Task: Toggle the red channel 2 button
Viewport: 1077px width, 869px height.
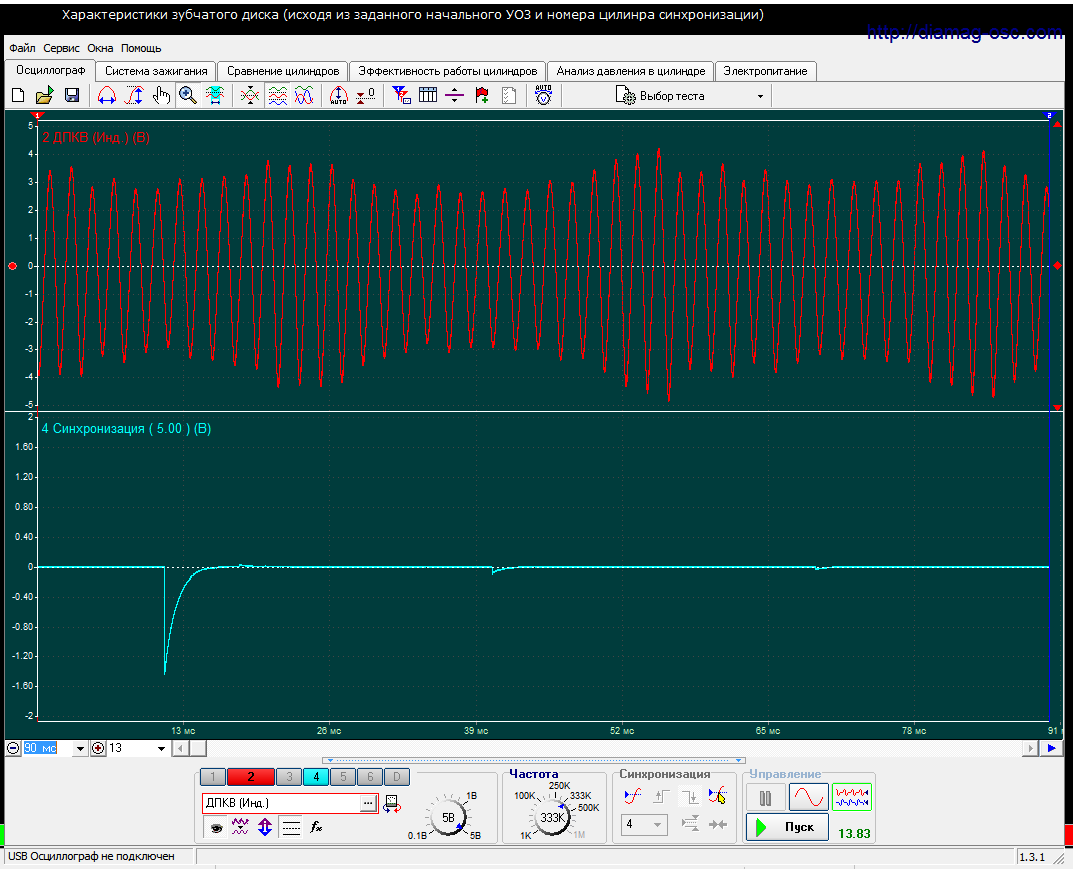Action: coord(251,777)
